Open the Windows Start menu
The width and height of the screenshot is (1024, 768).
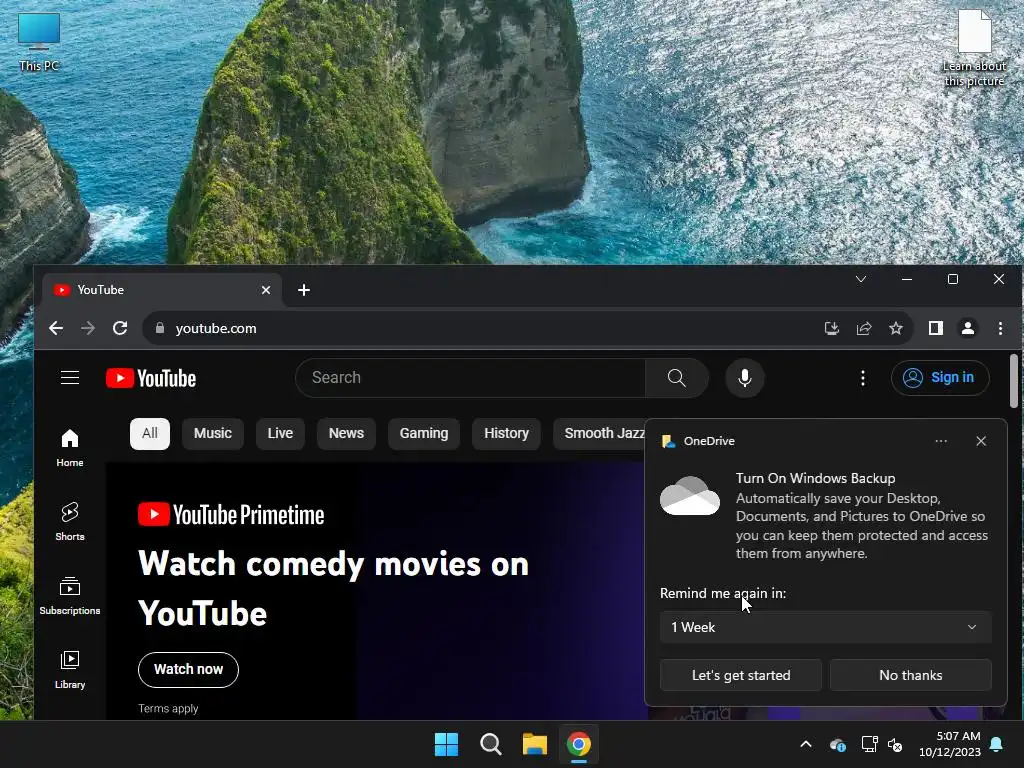click(x=447, y=744)
